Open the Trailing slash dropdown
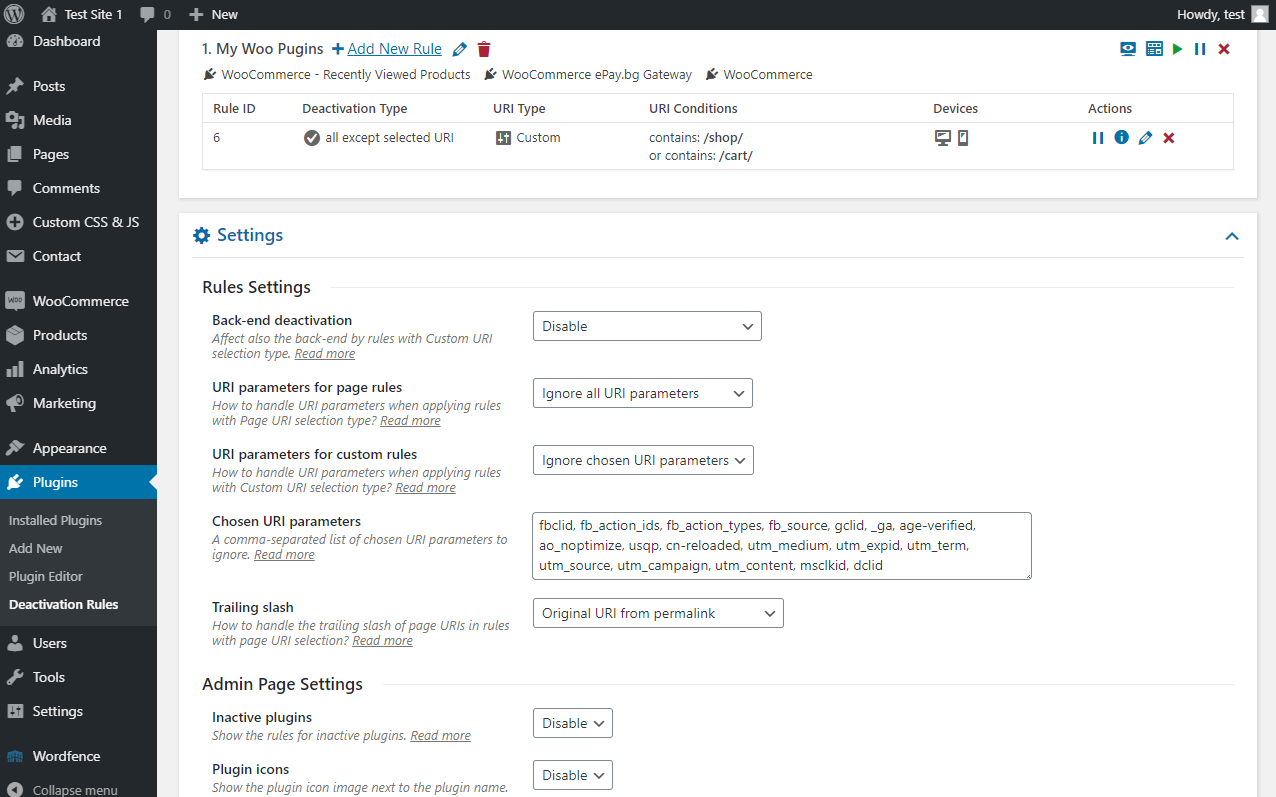Image resolution: width=1276 pixels, height=797 pixels. (x=657, y=613)
